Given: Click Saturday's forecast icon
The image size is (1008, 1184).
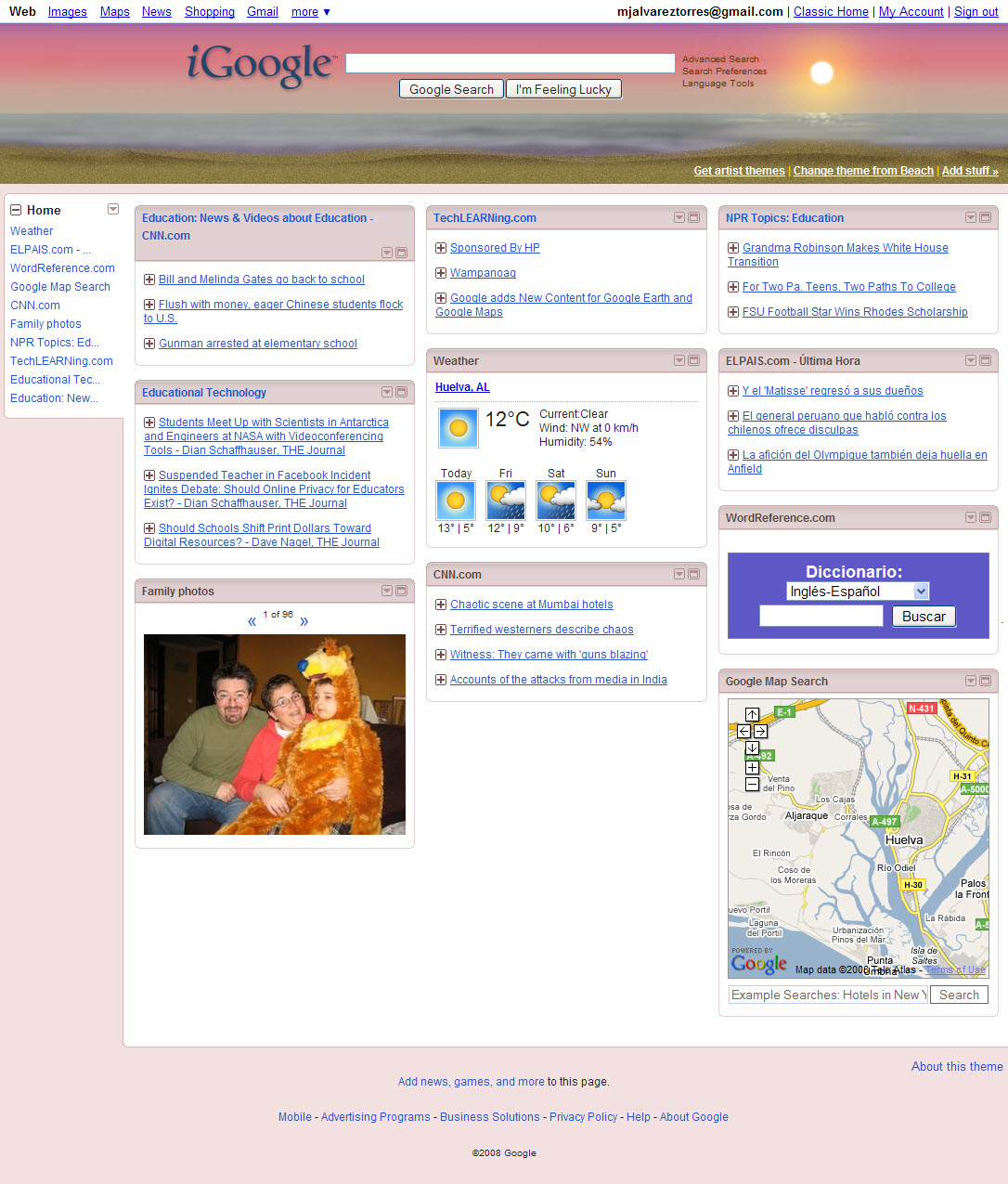Looking at the screenshot, I should click(x=556, y=501).
